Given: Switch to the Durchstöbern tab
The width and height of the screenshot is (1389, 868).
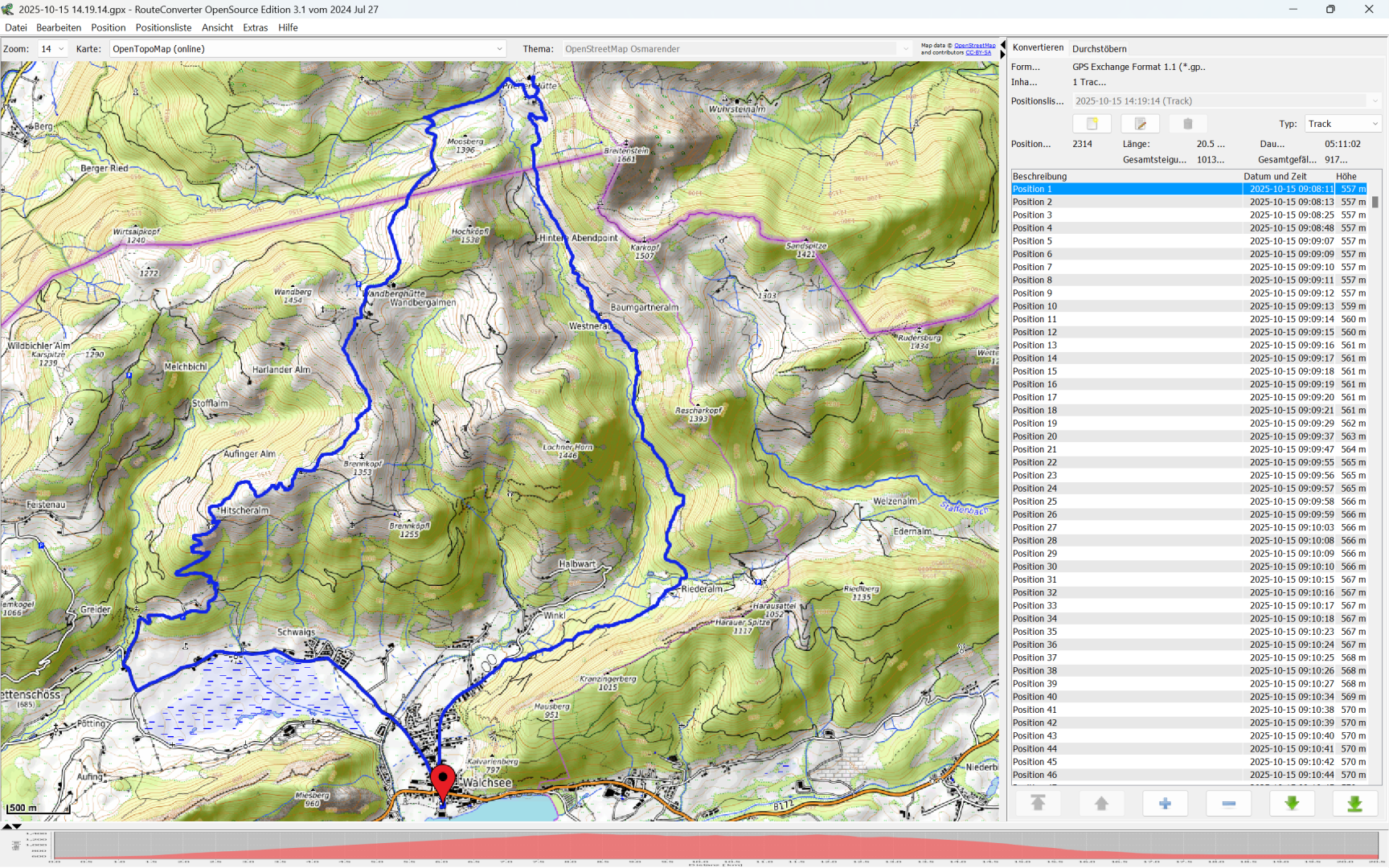Looking at the screenshot, I should click(x=1099, y=48).
